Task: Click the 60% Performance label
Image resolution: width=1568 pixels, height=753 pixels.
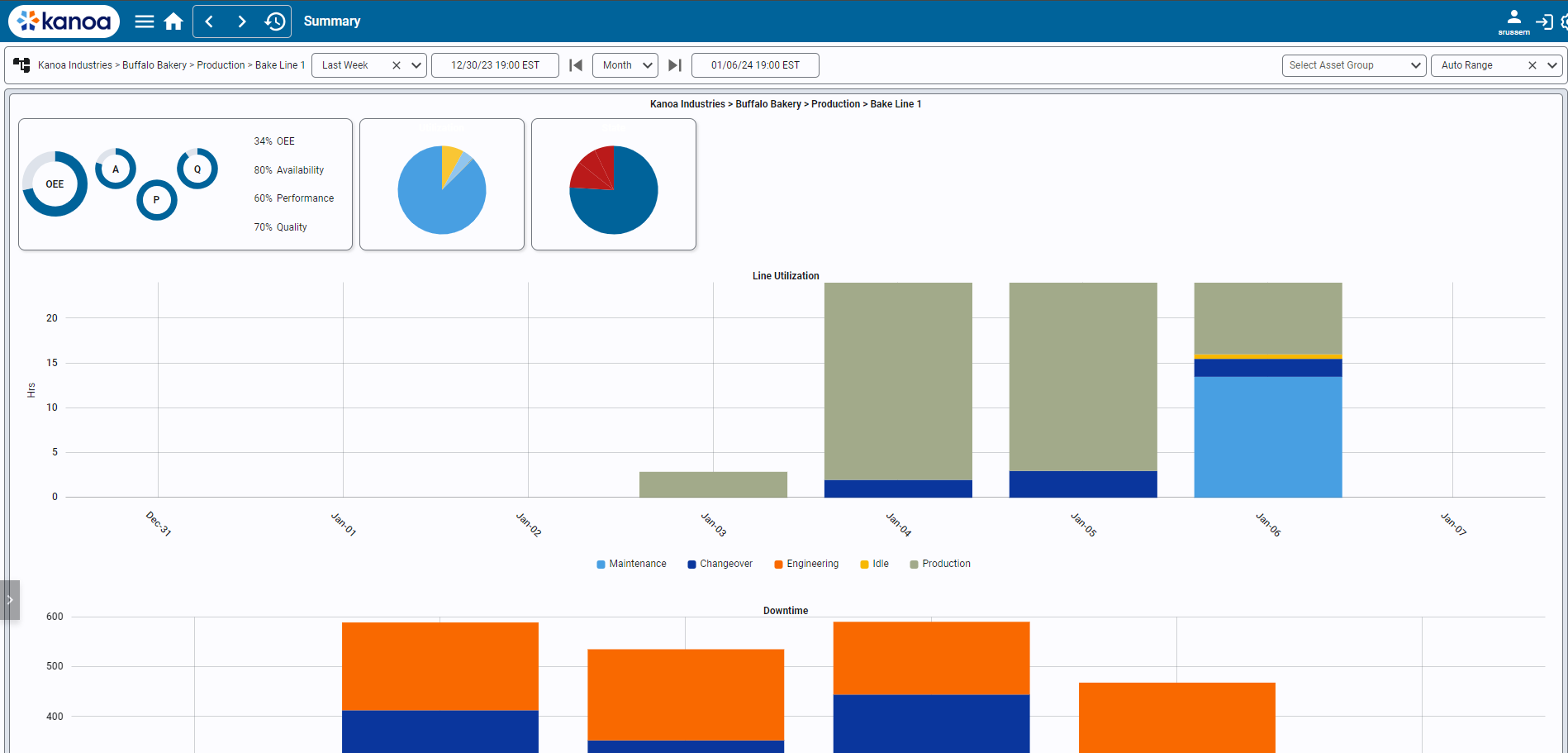Action: (294, 198)
